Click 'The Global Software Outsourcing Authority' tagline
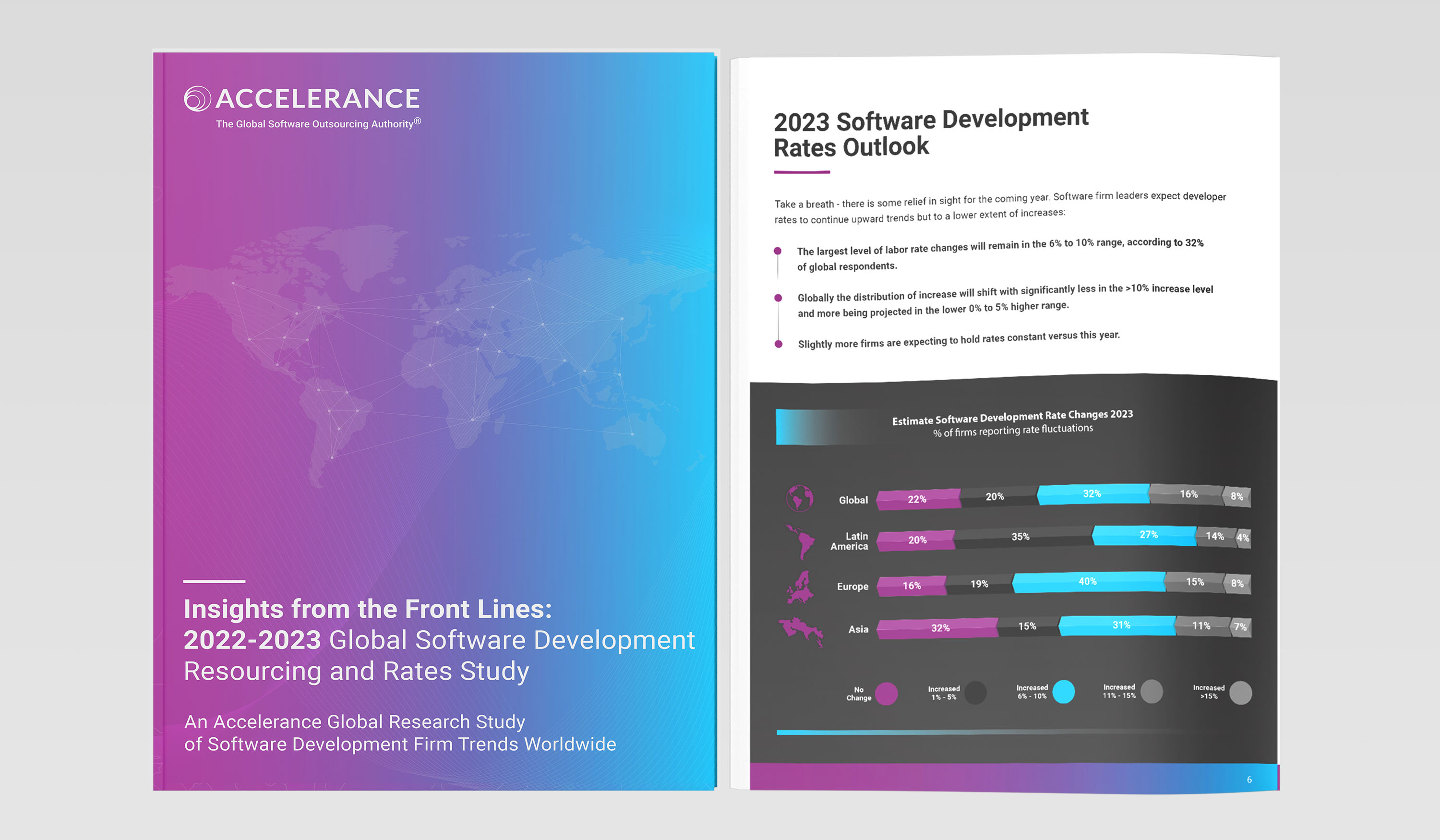The image size is (1440, 840). coord(318,123)
